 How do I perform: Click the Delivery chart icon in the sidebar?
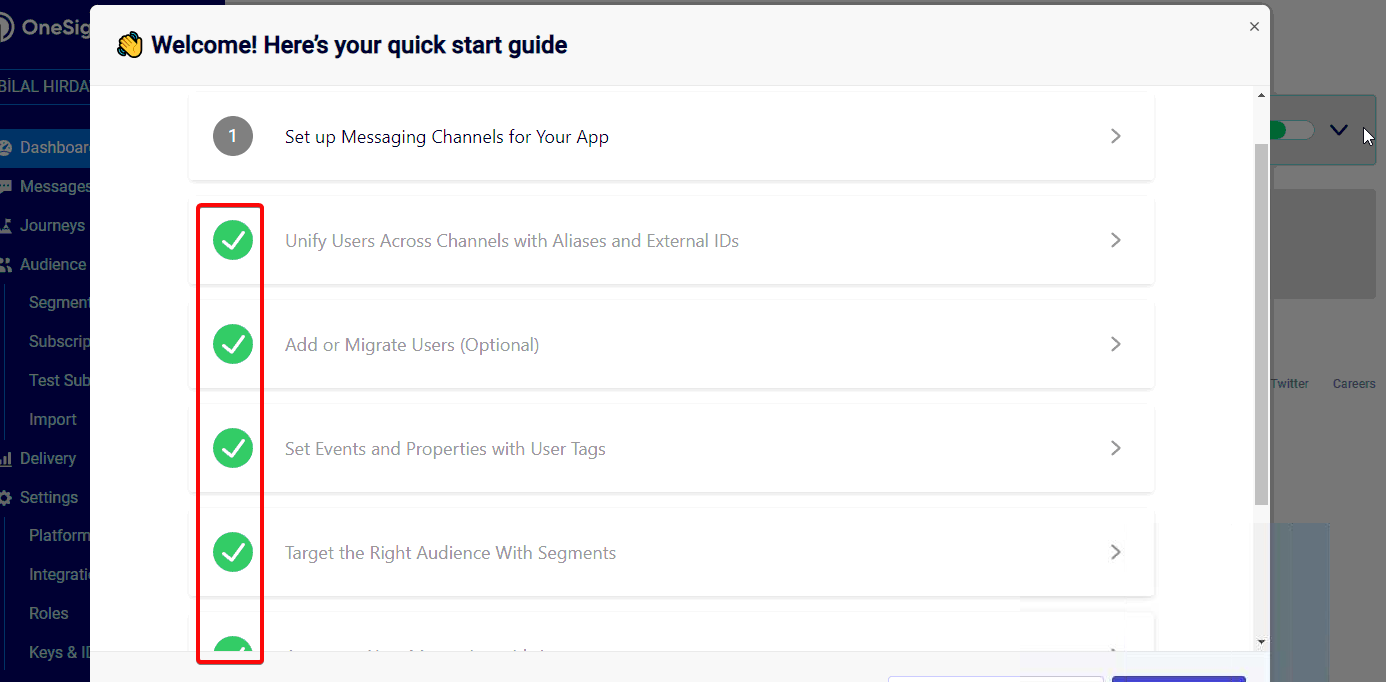click(6, 458)
